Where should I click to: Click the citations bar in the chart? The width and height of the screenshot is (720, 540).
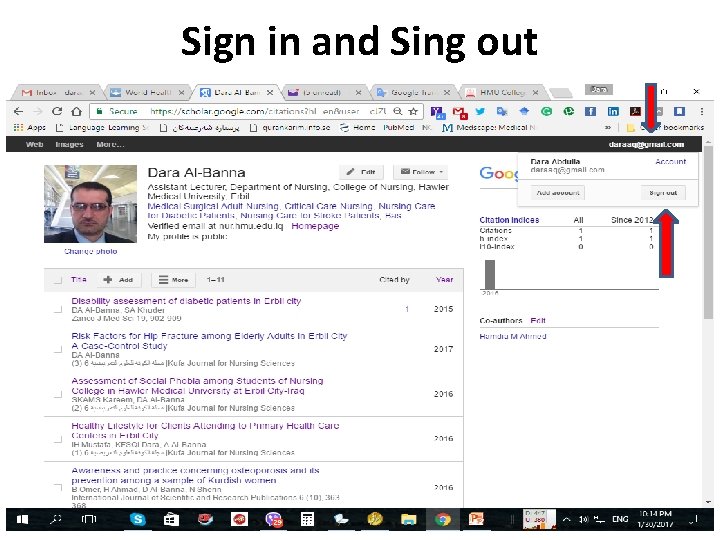[490, 275]
